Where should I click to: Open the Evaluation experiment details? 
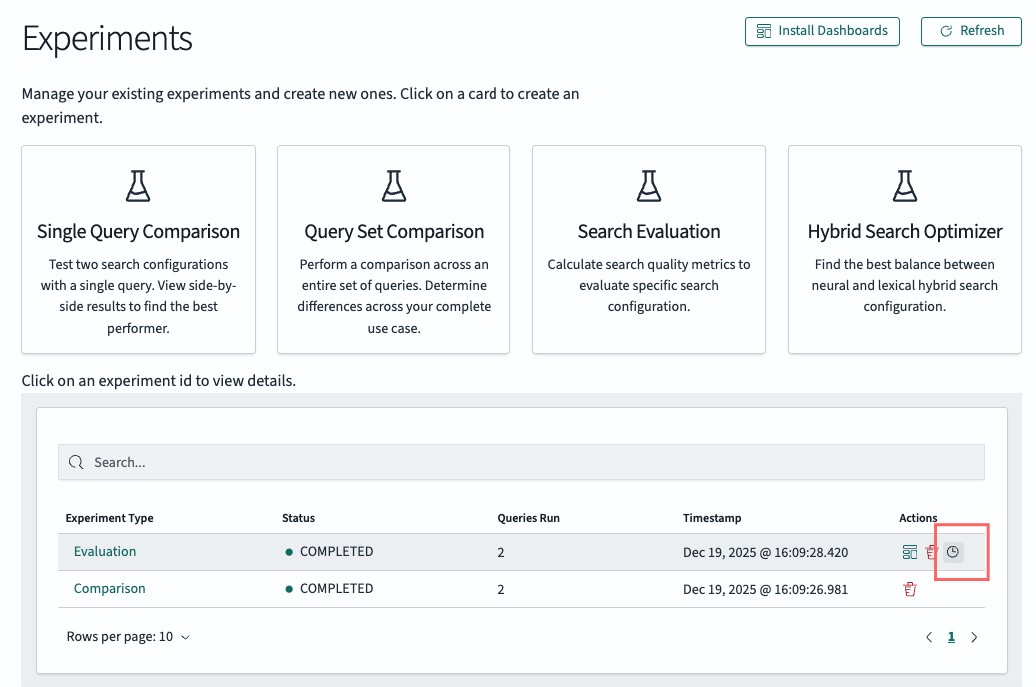point(105,551)
